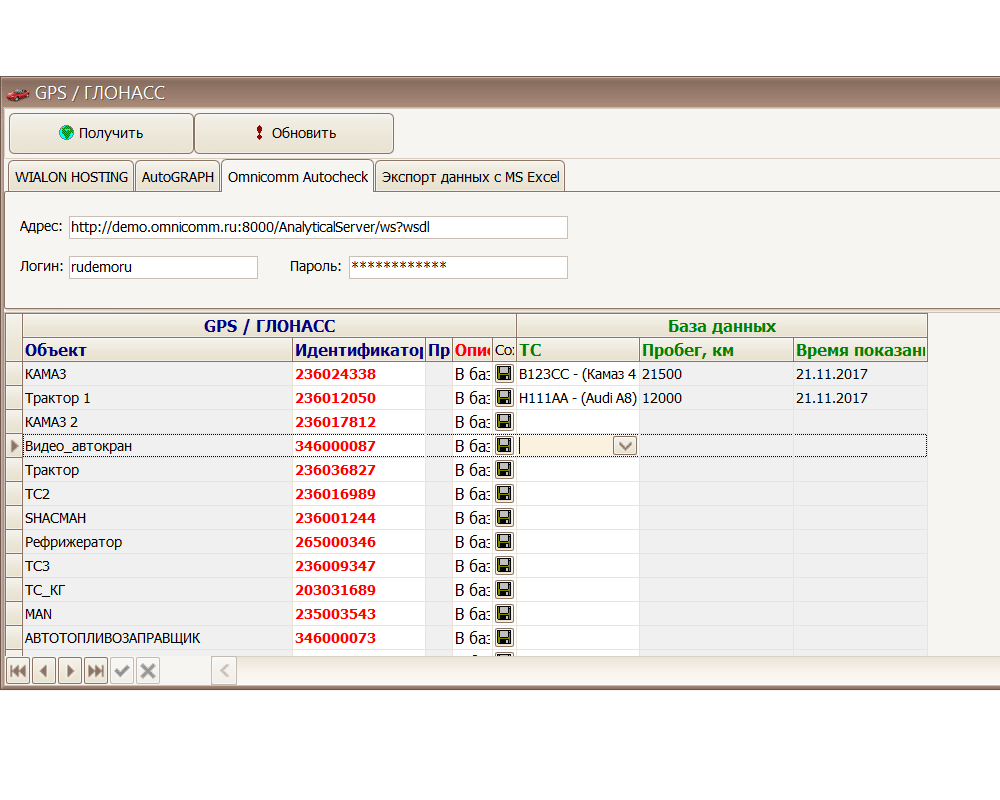Click save disk icon in SHACMAH row
Image resolution: width=1000 pixels, height=800 pixels.
click(504, 517)
